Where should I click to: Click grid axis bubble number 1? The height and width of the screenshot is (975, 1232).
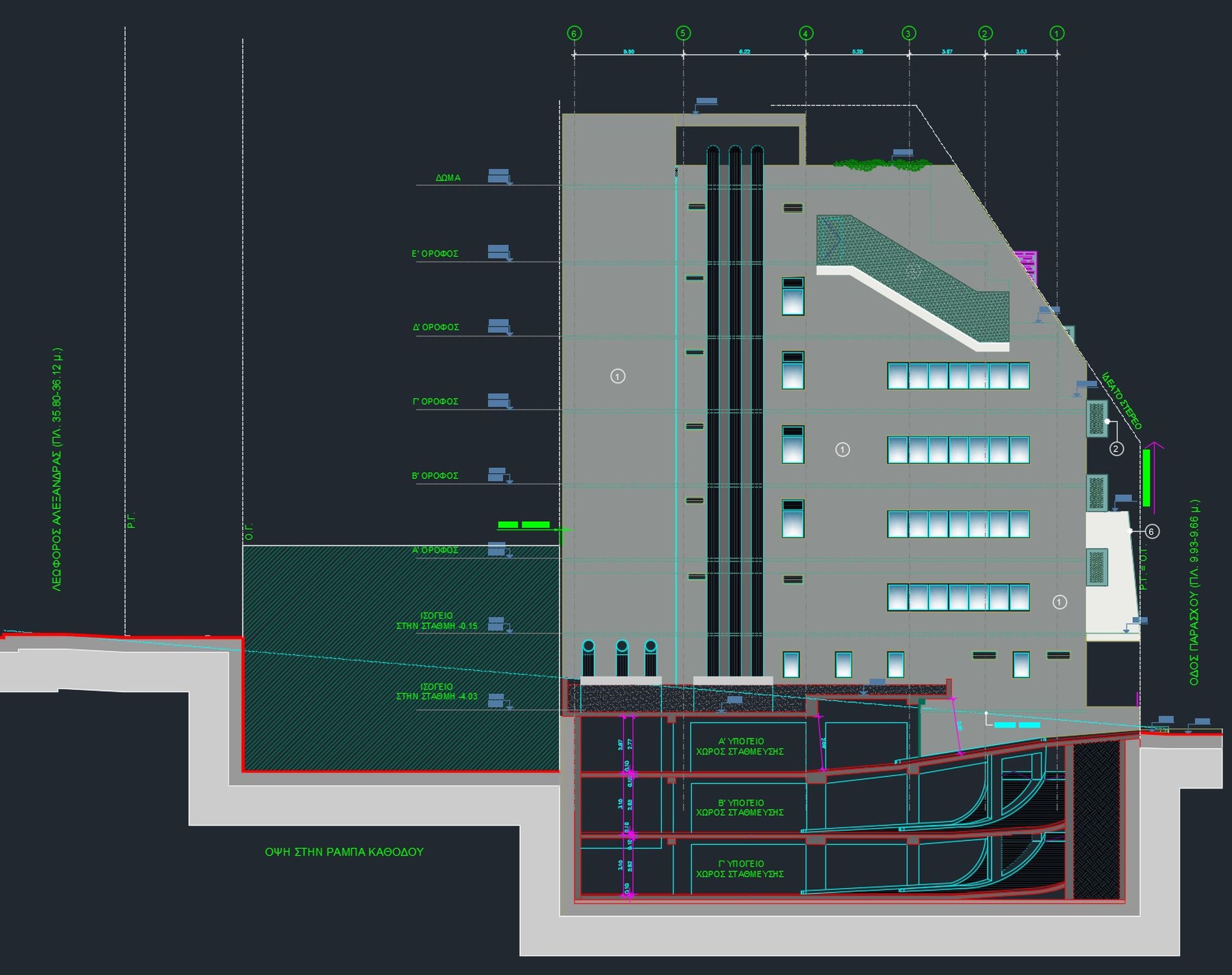click(1057, 34)
